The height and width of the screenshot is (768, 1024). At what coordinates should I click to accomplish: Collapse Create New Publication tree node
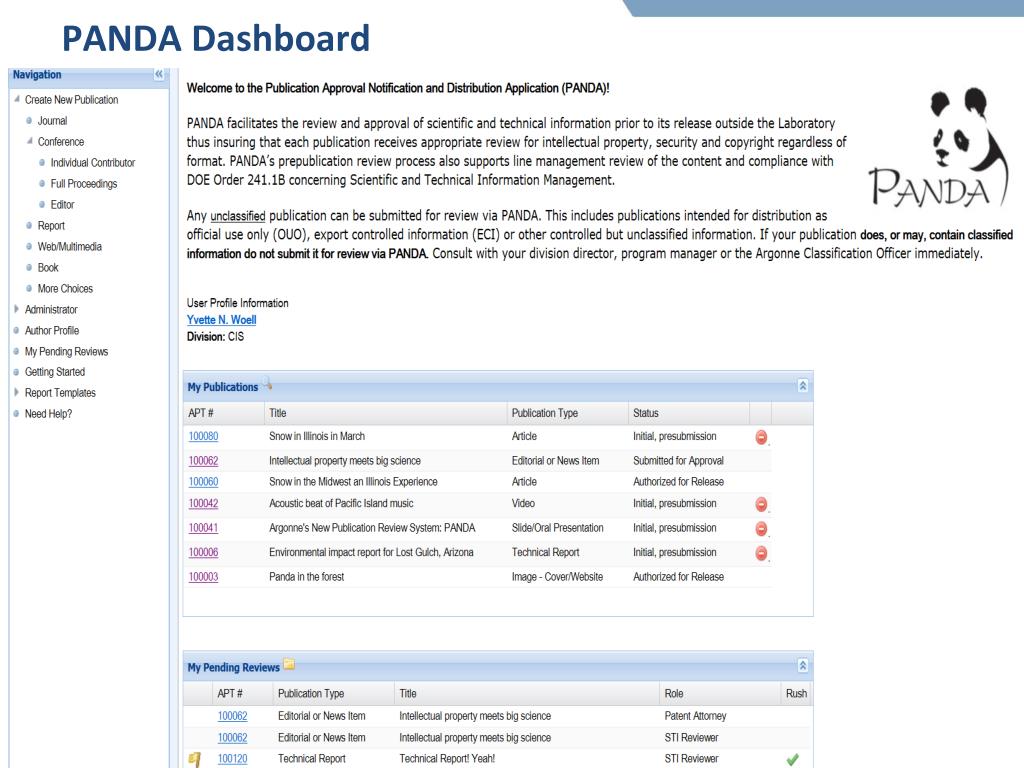[16, 99]
